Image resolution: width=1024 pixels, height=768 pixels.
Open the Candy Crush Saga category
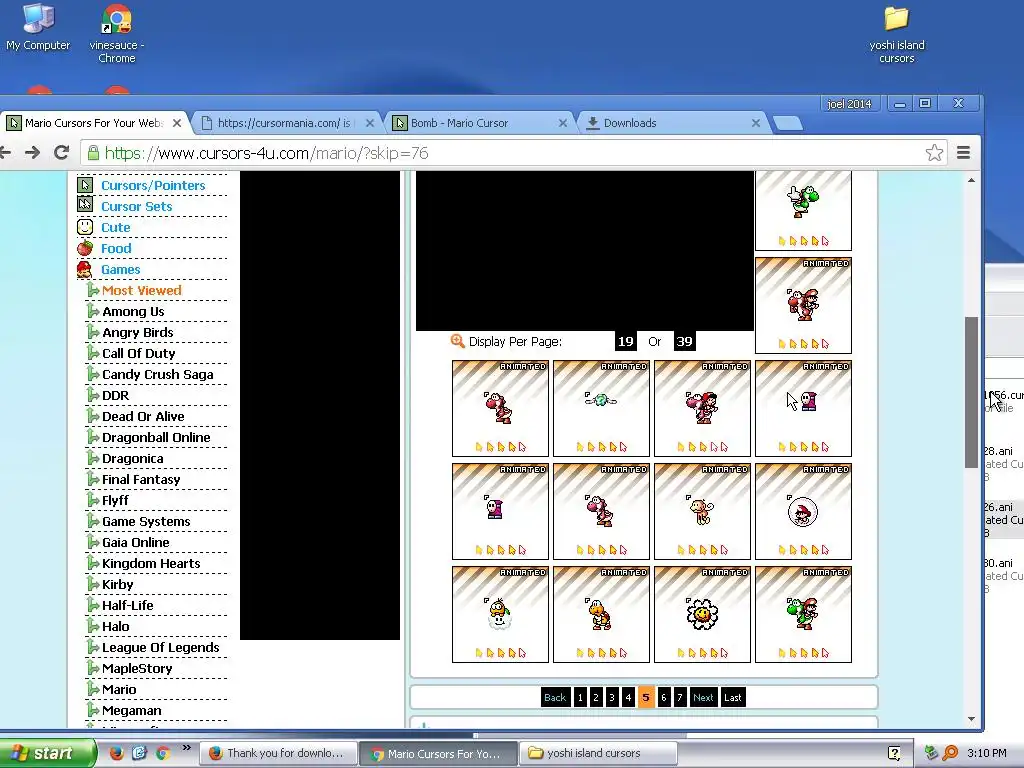(x=157, y=374)
